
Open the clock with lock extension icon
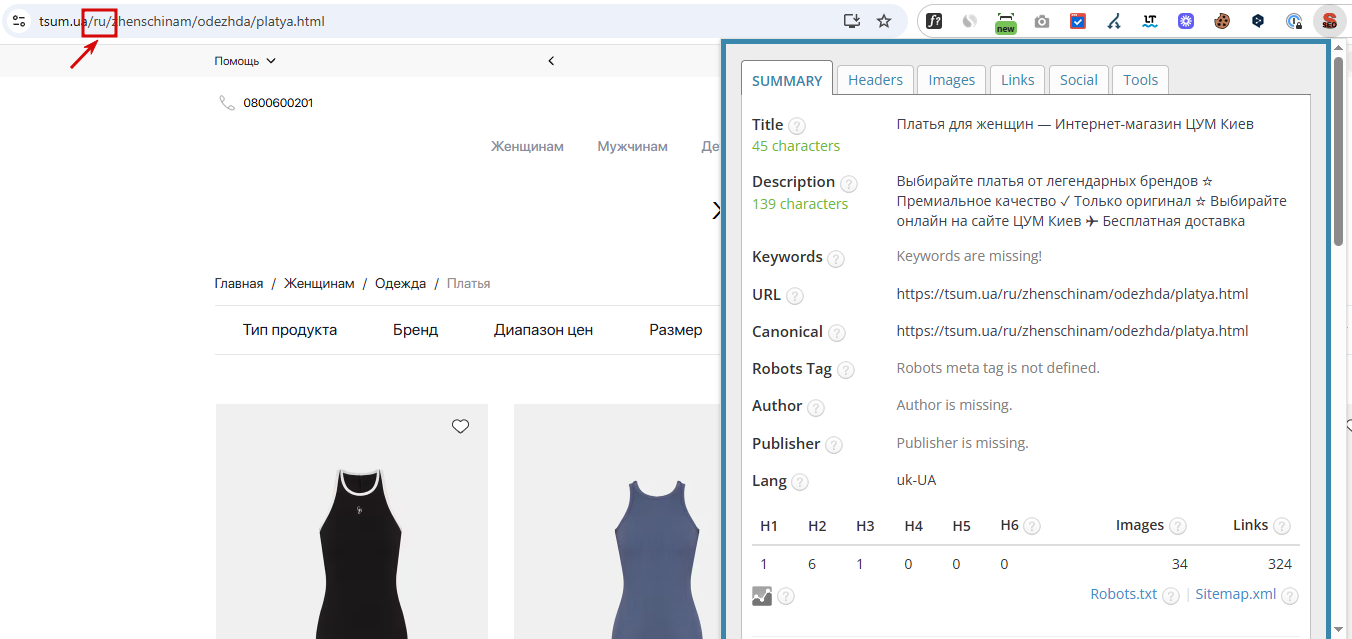tap(1294, 21)
